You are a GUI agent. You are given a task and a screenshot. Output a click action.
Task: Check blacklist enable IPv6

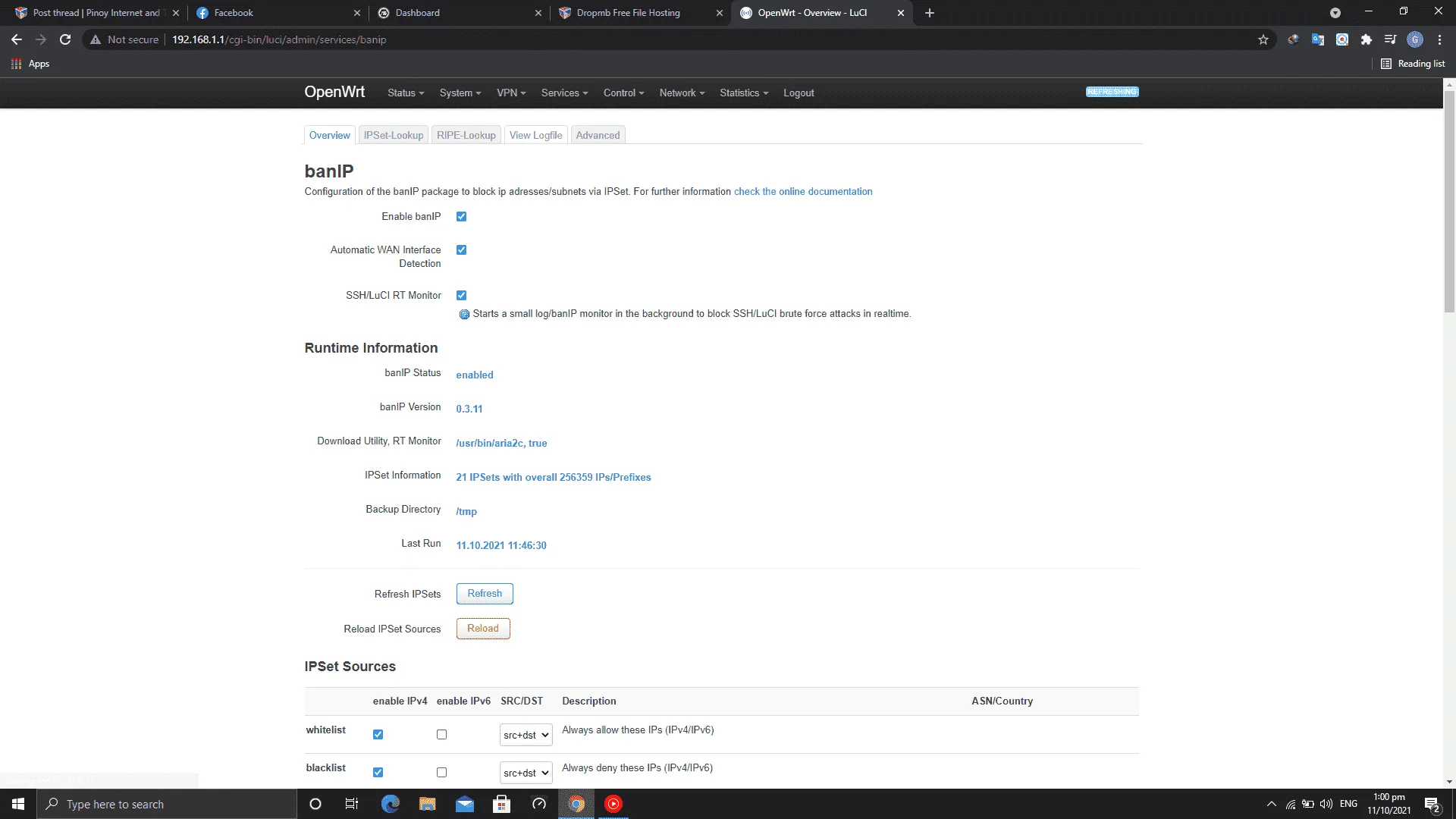pyautogui.click(x=441, y=773)
